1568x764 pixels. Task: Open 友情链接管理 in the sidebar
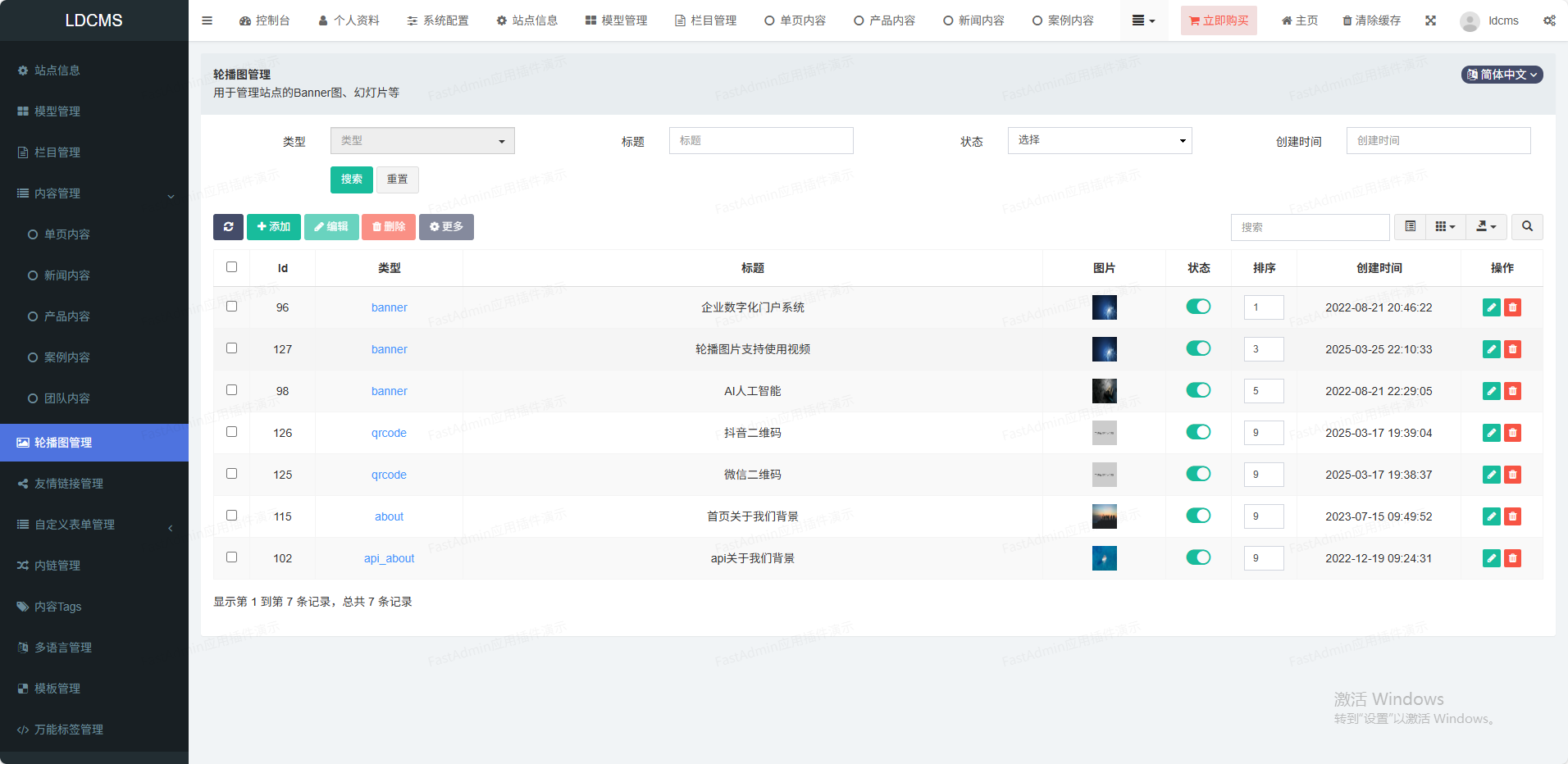(69, 484)
